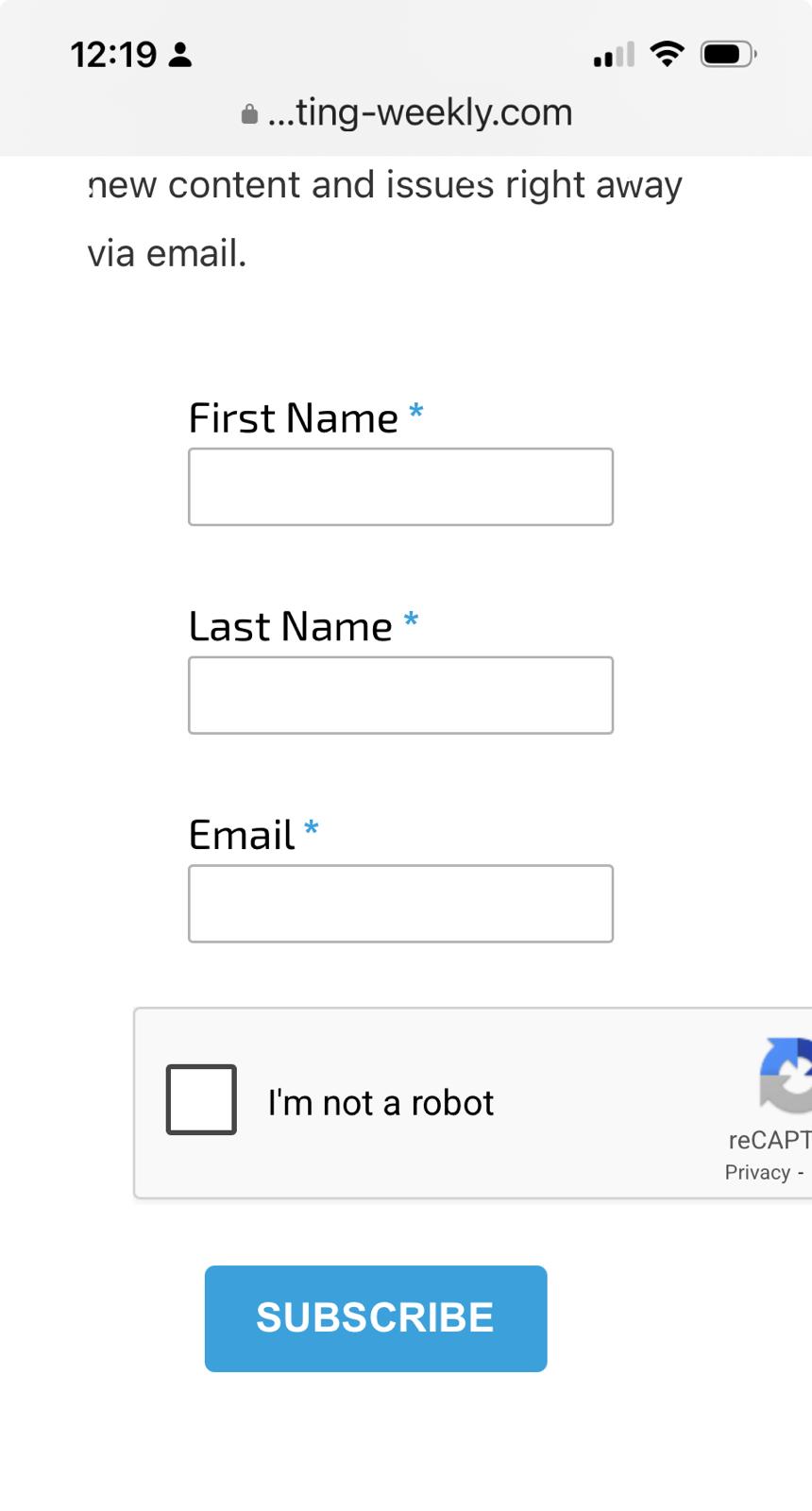Check the "I'm not a robot" checkbox

click(201, 1099)
